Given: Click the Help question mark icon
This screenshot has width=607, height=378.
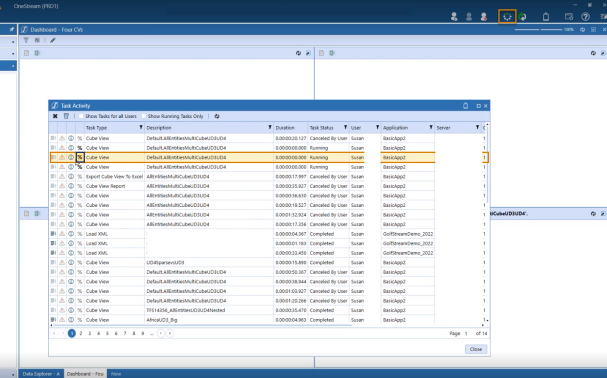Looking at the screenshot, I should 585,17.
